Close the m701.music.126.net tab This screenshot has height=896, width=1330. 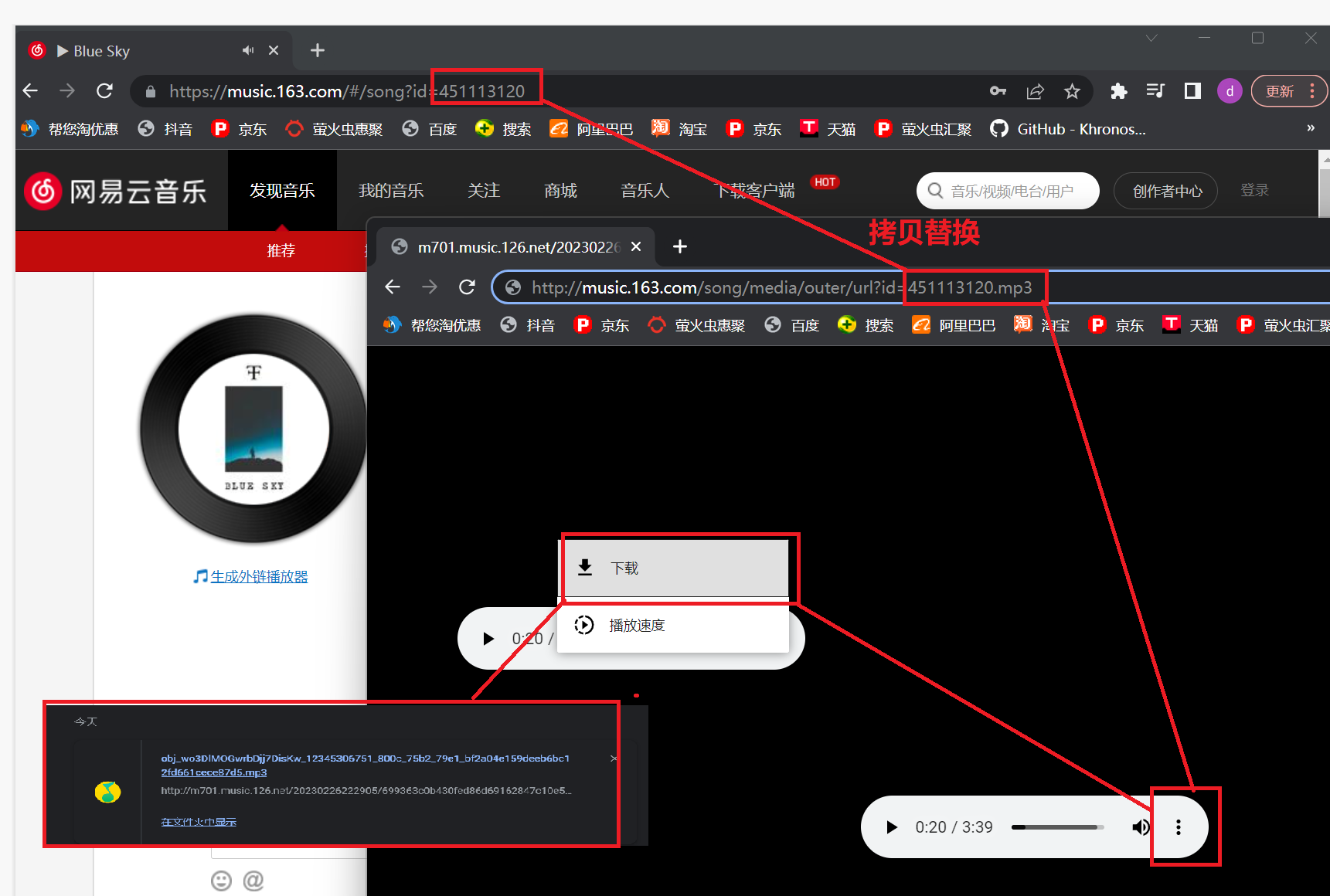[636, 246]
